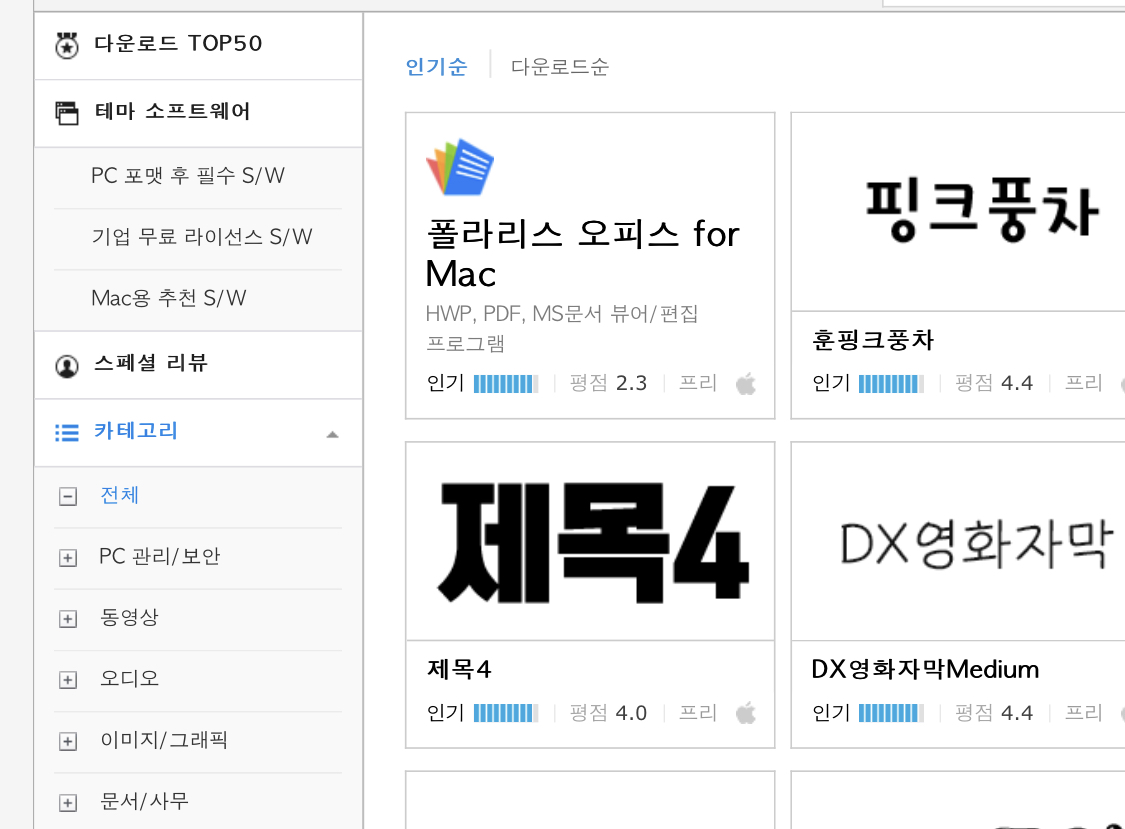Click 프리 label on 제목4 card
The image size is (1125, 829).
click(698, 713)
